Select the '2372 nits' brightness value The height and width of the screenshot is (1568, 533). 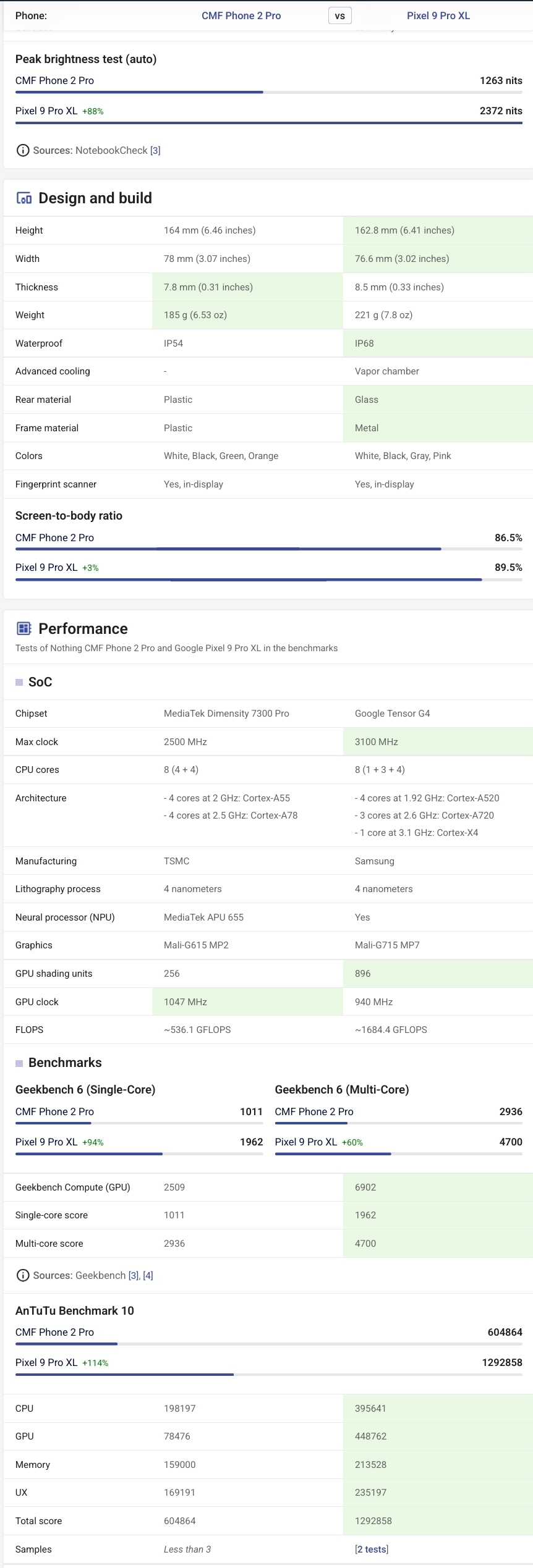501,111
